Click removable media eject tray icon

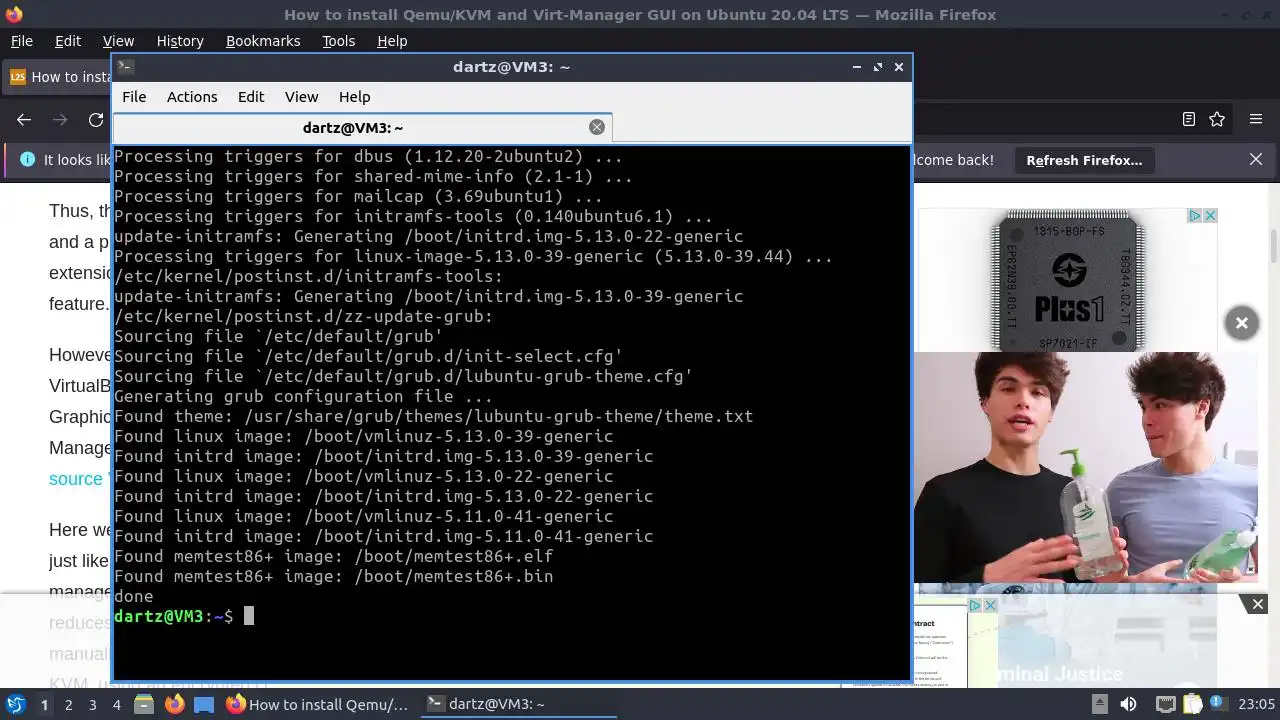click(1099, 704)
